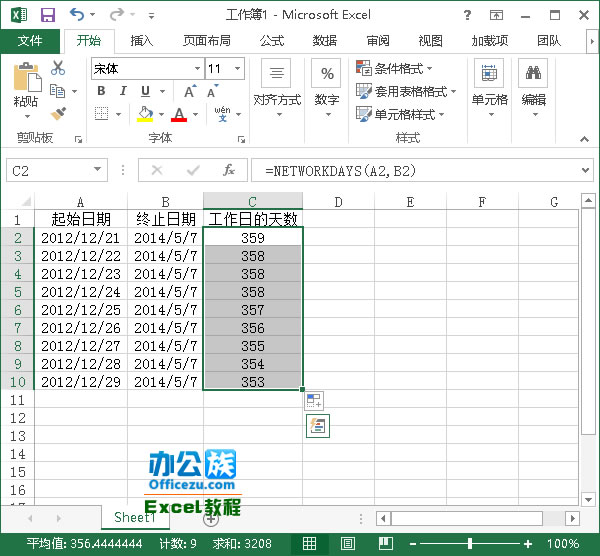The image size is (600, 556).
Task: Open font name dropdown 宋体
Action: [197, 68]
